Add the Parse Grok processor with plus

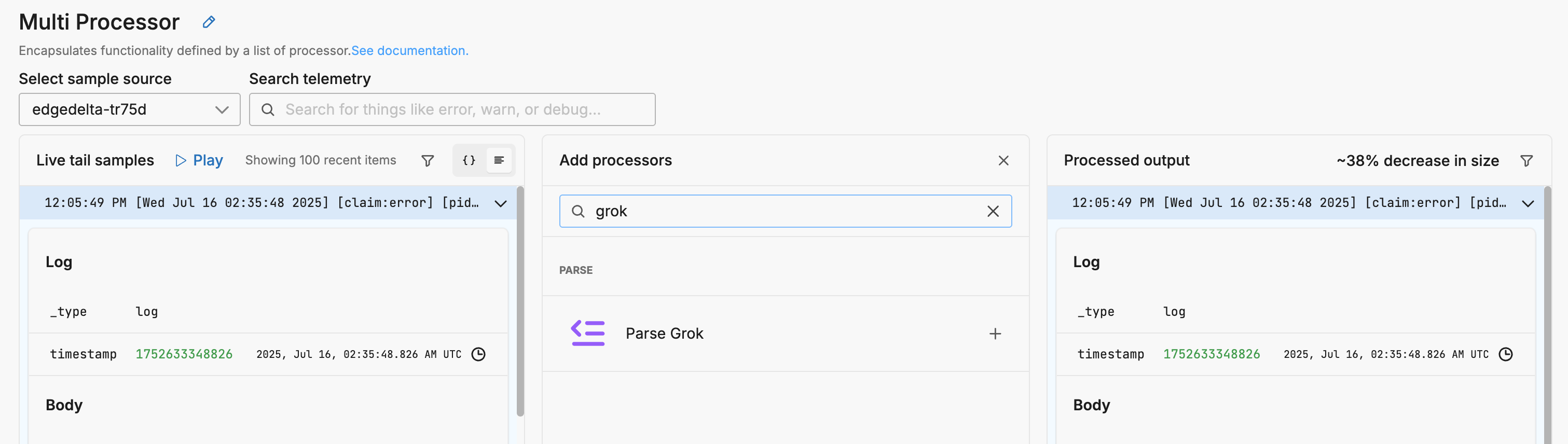click(995, 334)
